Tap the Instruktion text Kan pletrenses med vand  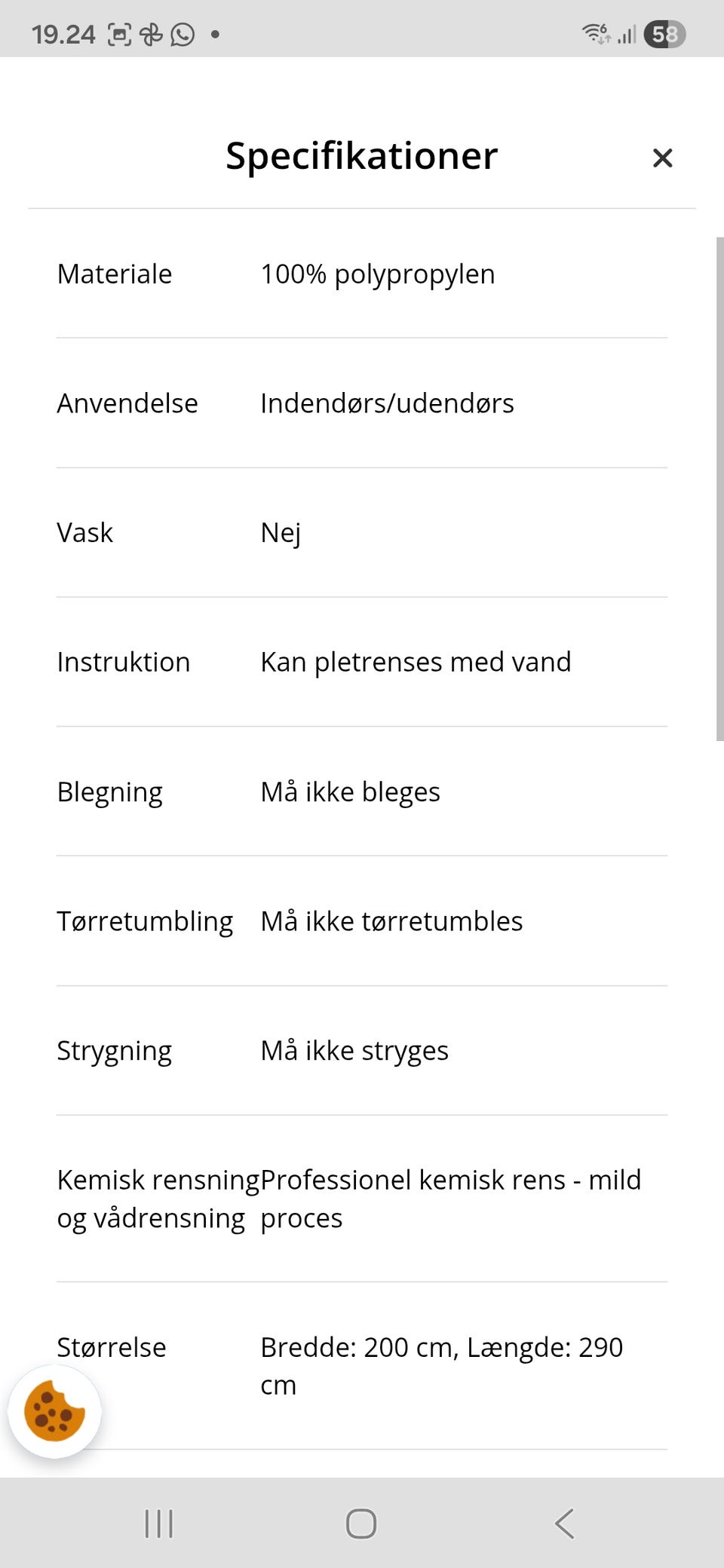click(x=416, y=663)
